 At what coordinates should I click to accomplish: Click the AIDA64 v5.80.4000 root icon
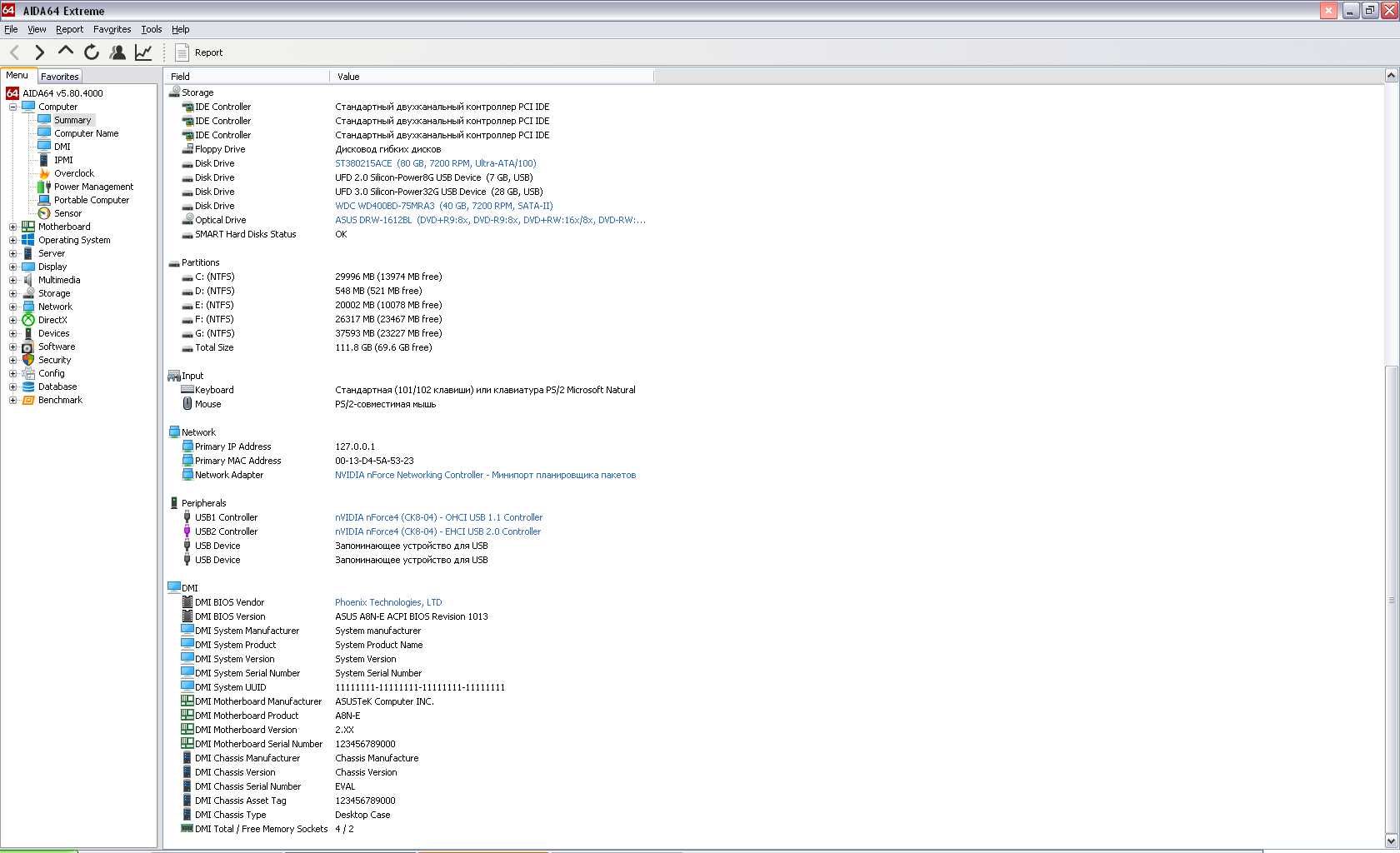12,93
